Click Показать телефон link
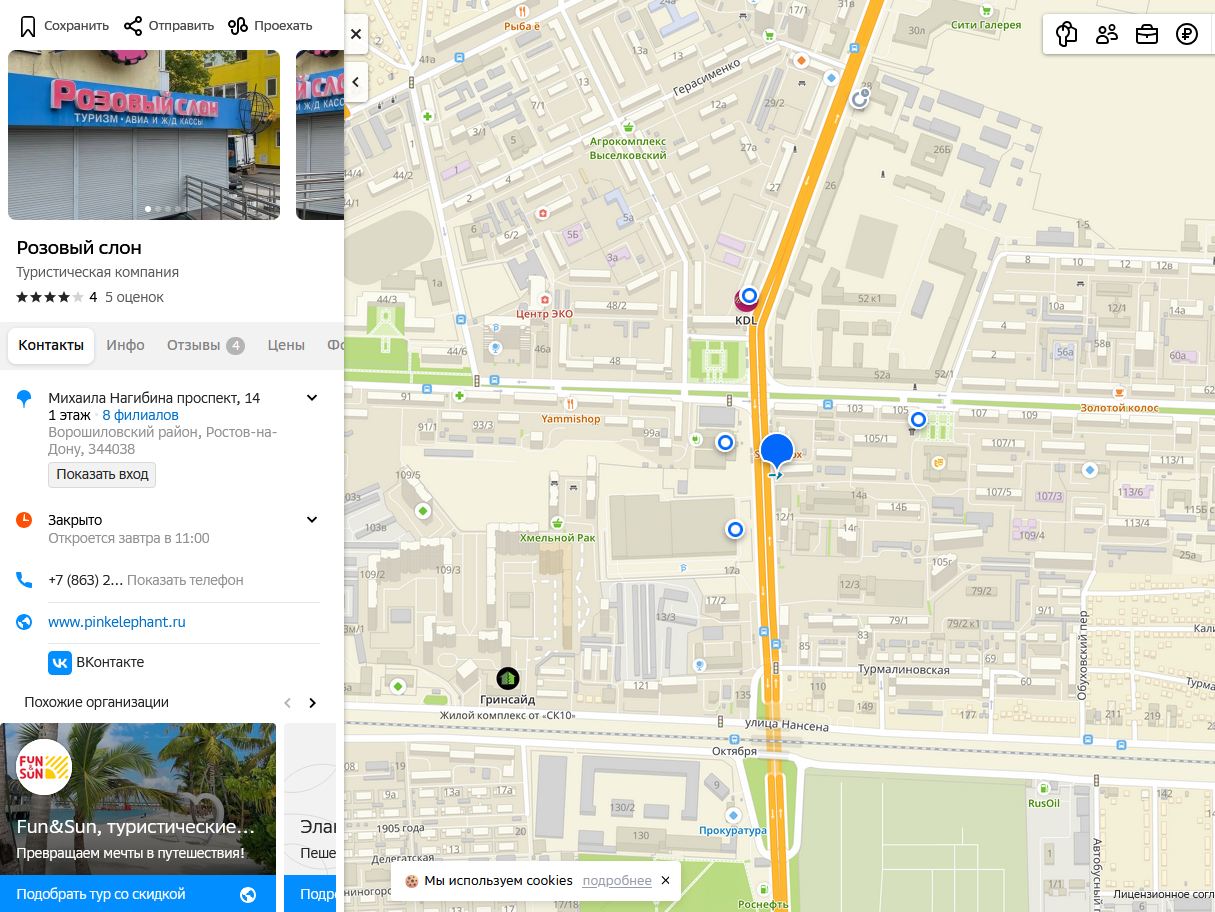Viewport: 1215px width, 912px height. tap(185, 580)
